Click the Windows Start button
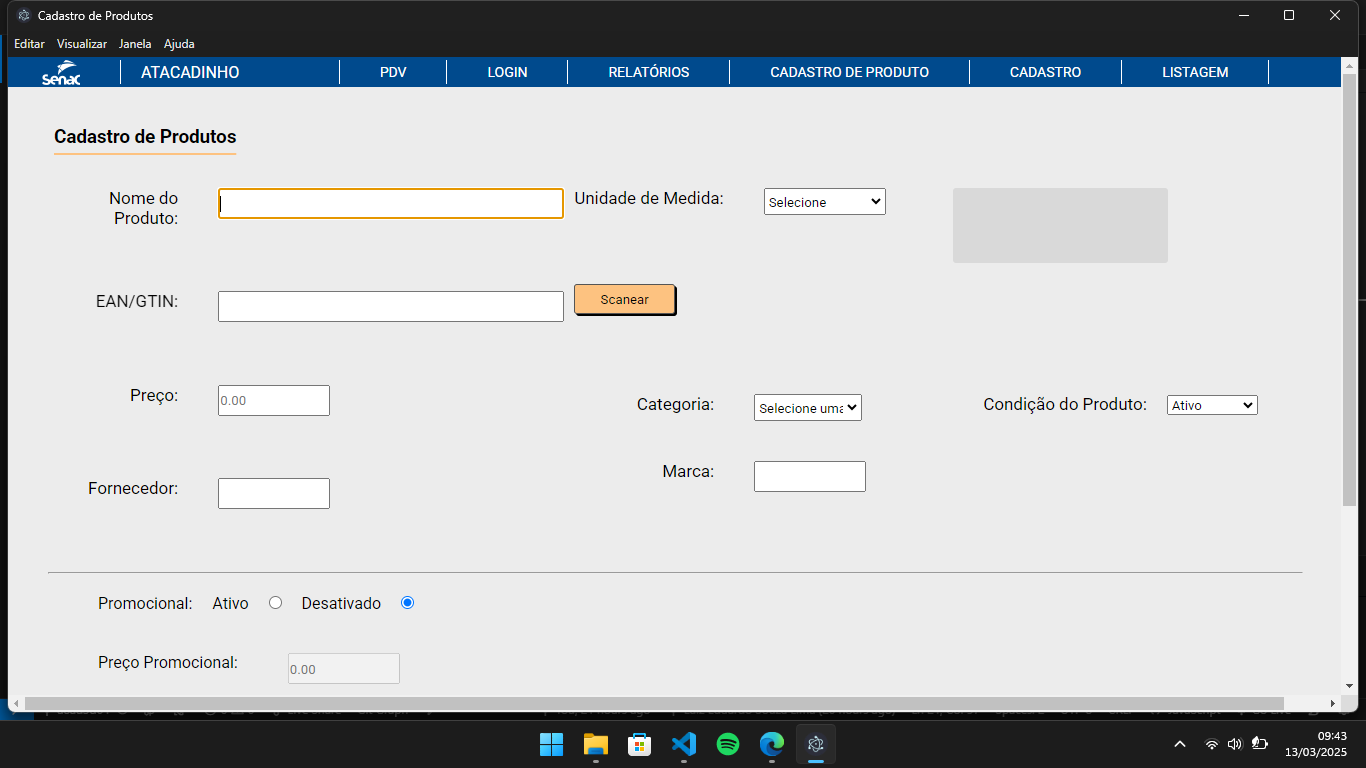The height and width of the screenshot is (768, 1366). pyautogui.click(x=551, y=744)
